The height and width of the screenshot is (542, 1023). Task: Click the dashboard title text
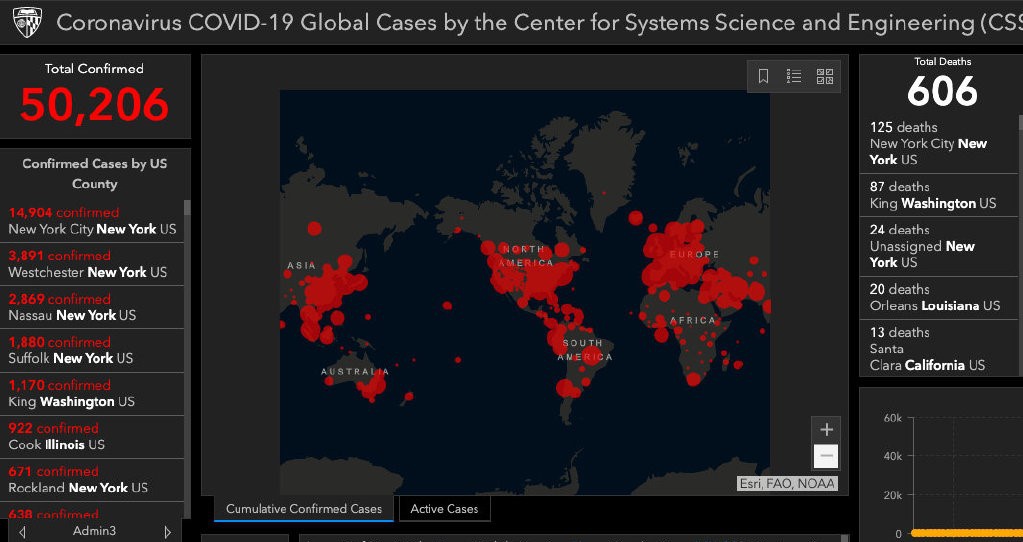click(539, 23)
